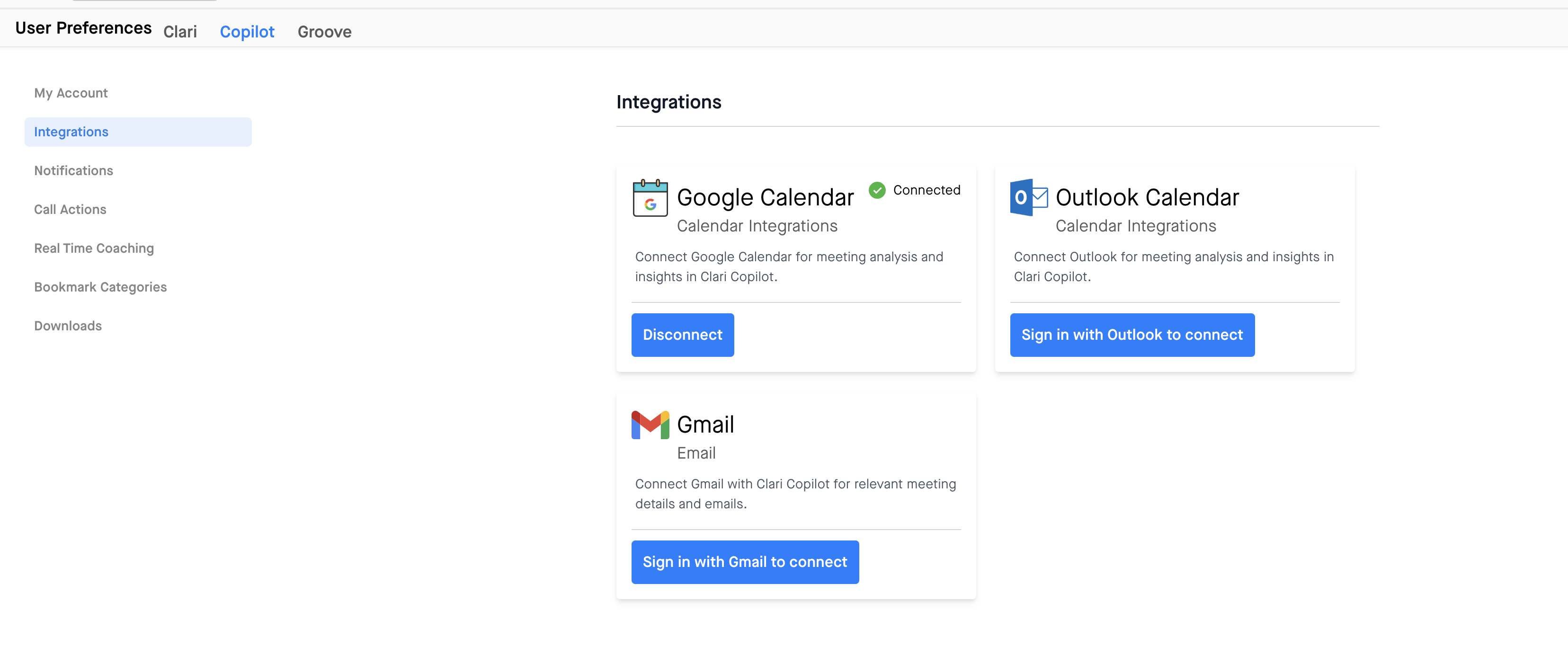Select Integrations in the sidebar
1568x655 pixels.
coord(138,132)
